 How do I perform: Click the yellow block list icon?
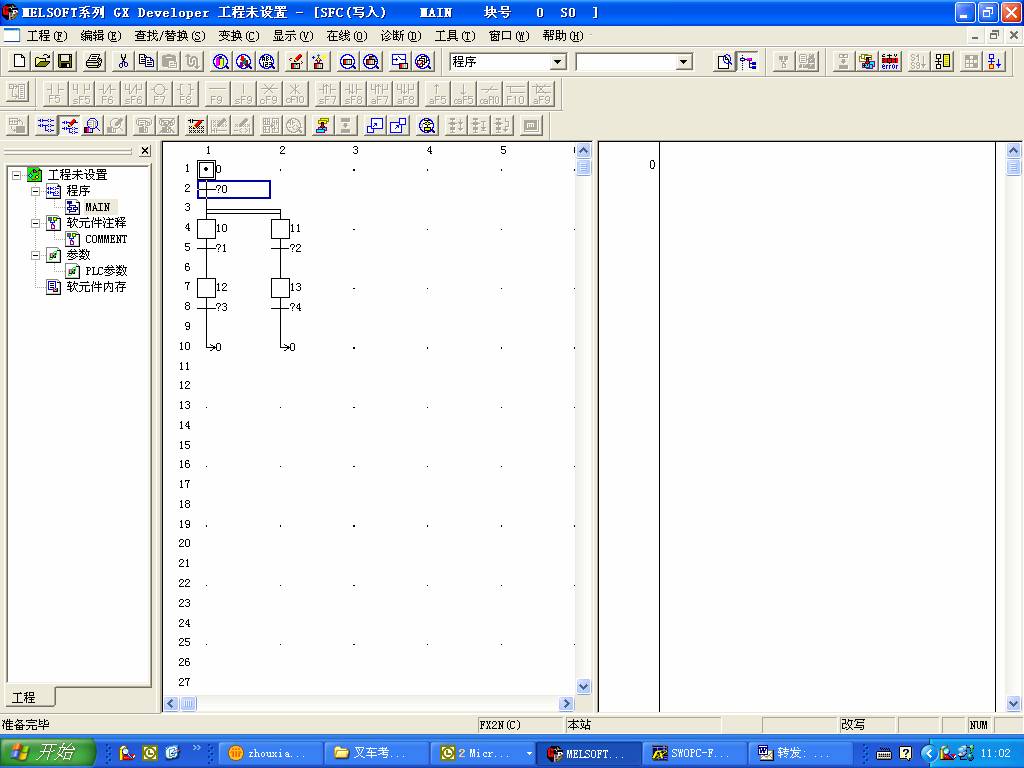point(942,61)
